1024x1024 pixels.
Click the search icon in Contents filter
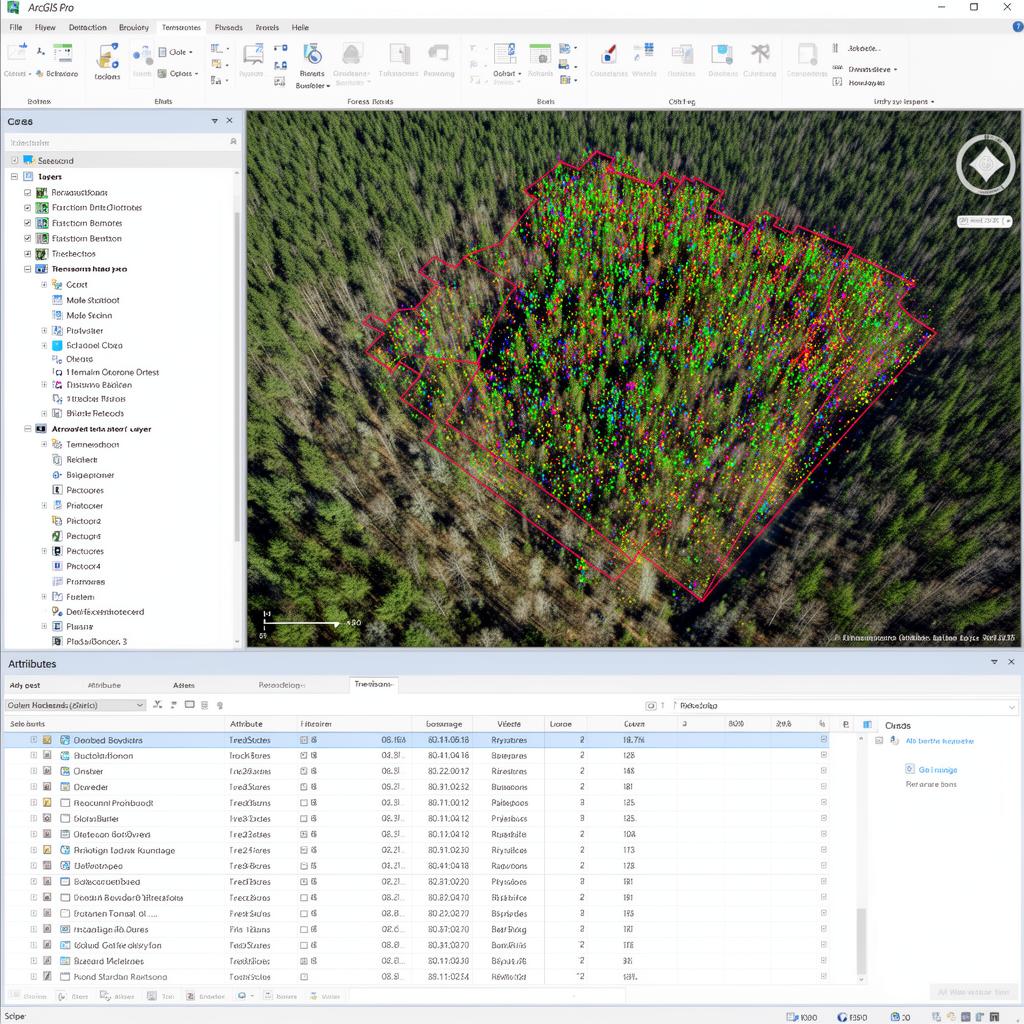233,142
